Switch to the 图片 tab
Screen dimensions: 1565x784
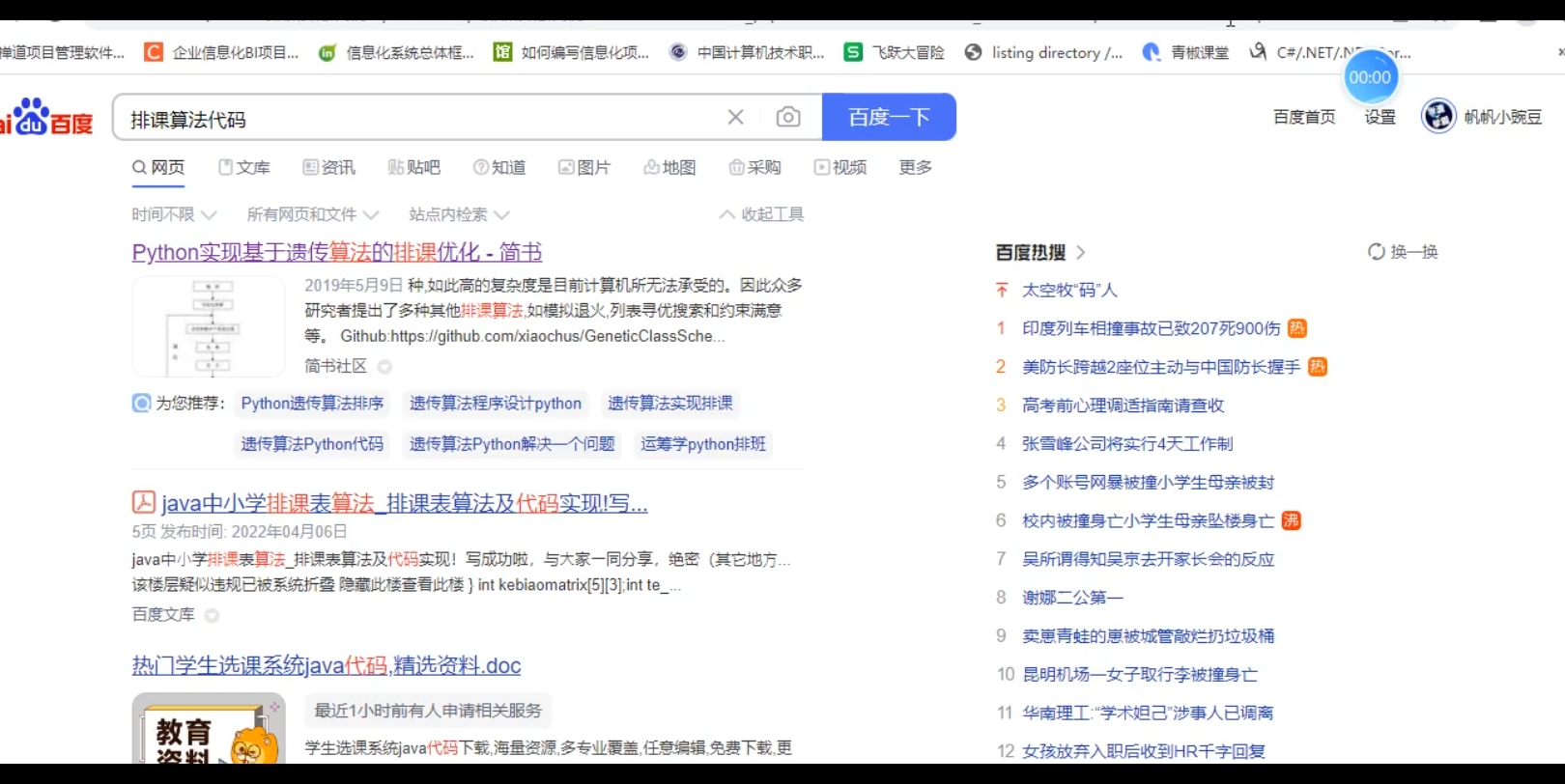point(584,167)
